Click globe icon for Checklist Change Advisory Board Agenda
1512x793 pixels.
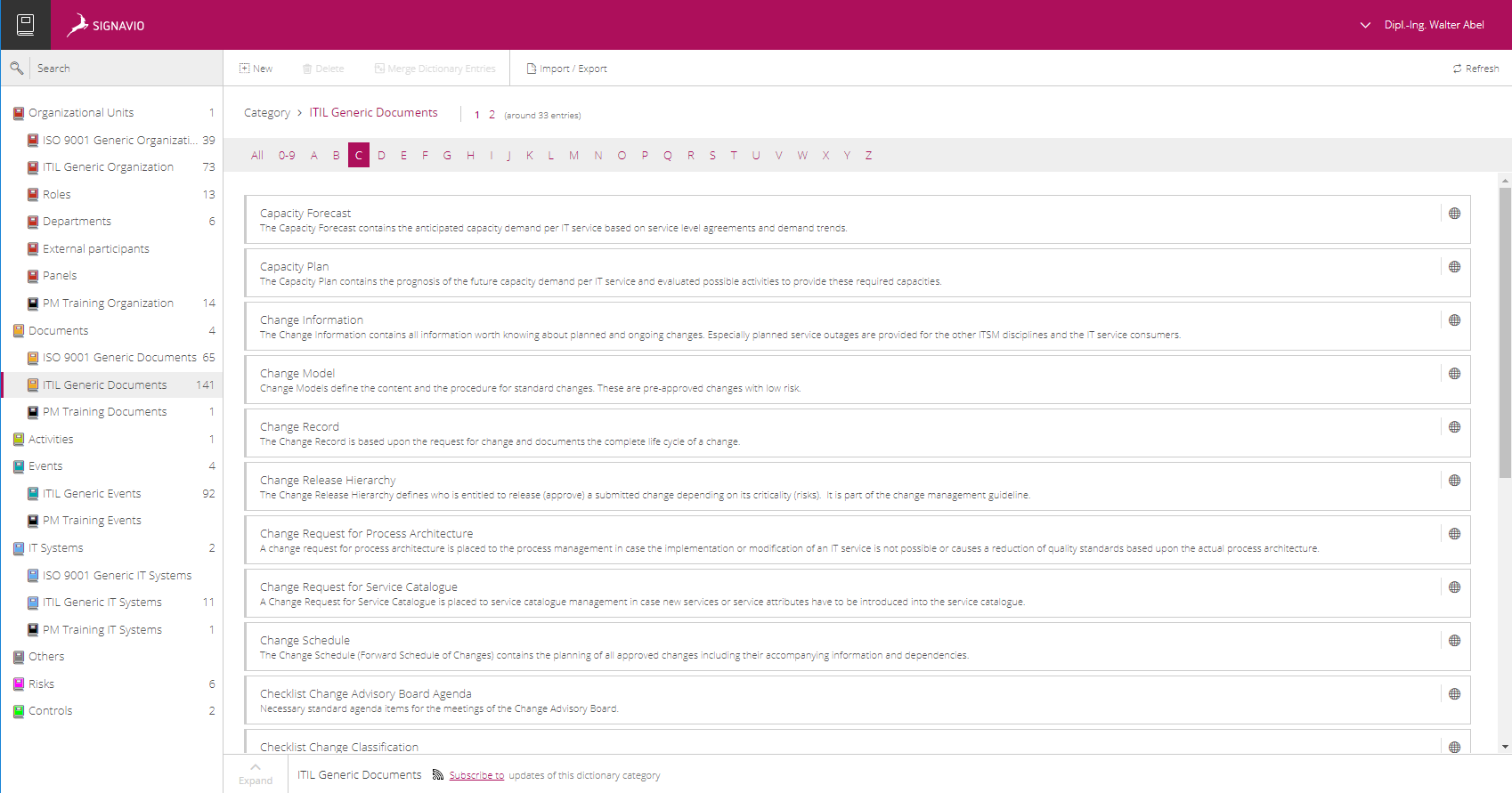[x=1454, y=694]
